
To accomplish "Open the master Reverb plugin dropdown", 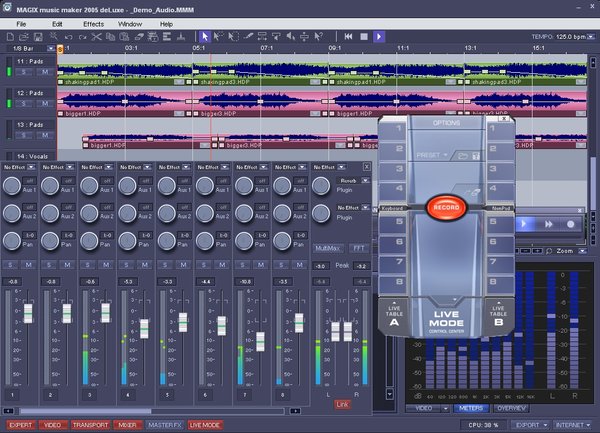I will click(365, 180).
